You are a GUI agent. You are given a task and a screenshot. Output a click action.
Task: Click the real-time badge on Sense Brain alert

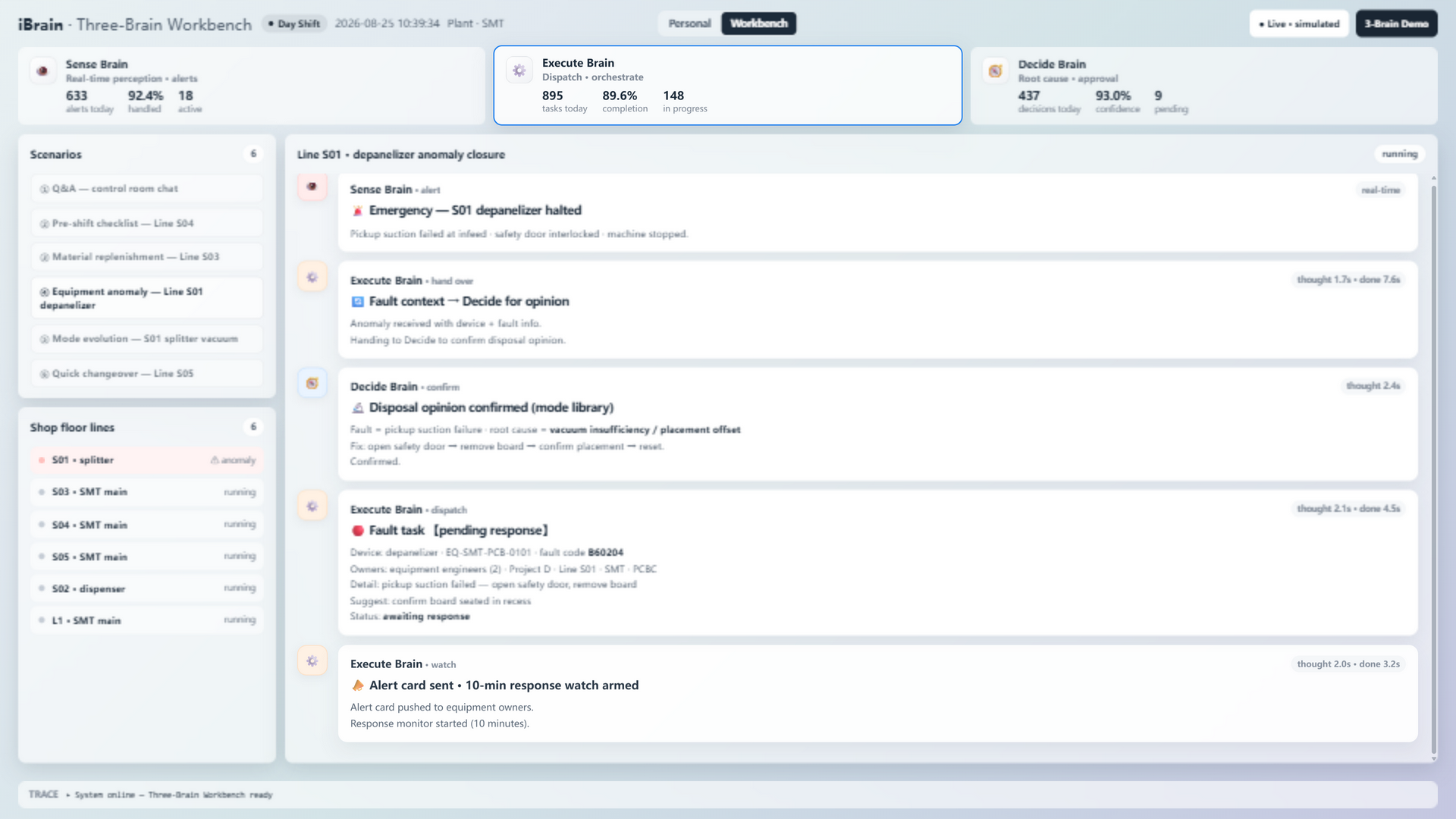click(x=1380, y=190)
